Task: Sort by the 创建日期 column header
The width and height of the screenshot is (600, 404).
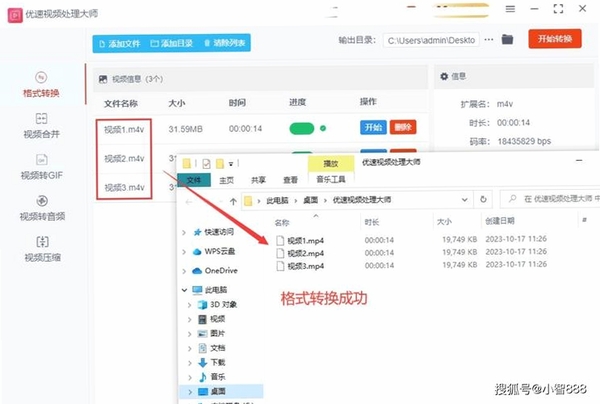Action: coord(500,221)
